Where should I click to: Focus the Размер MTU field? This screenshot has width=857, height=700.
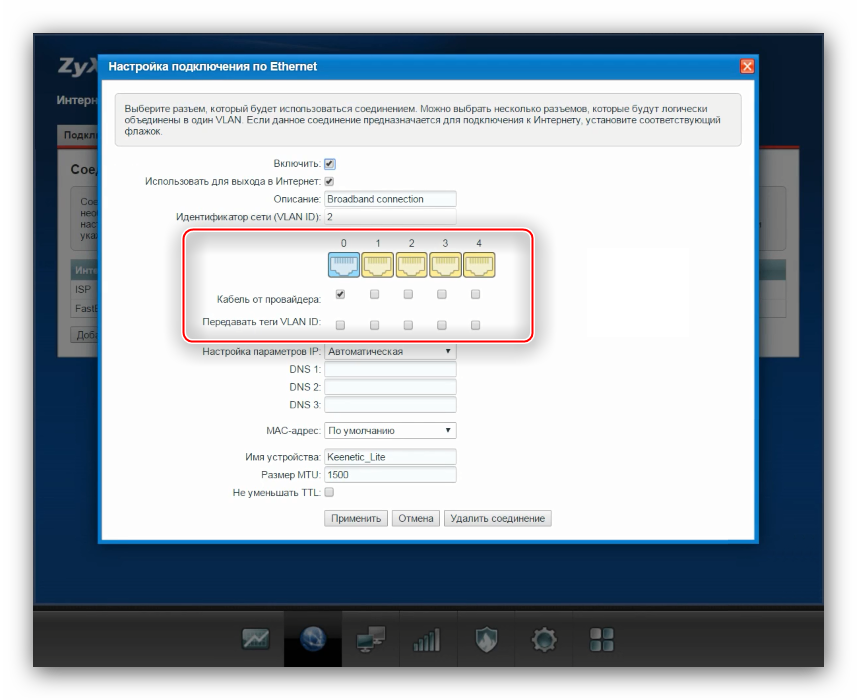390,475
